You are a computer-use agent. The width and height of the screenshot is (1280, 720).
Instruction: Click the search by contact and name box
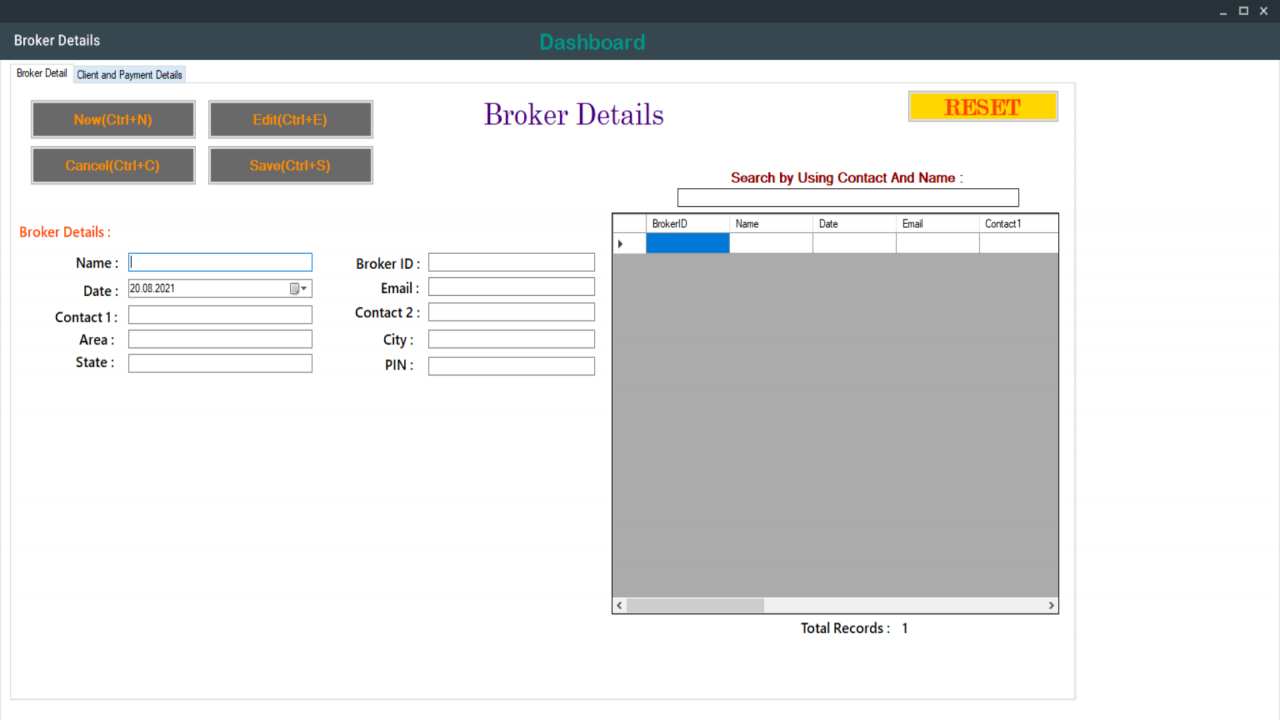(x=848, y=198)
